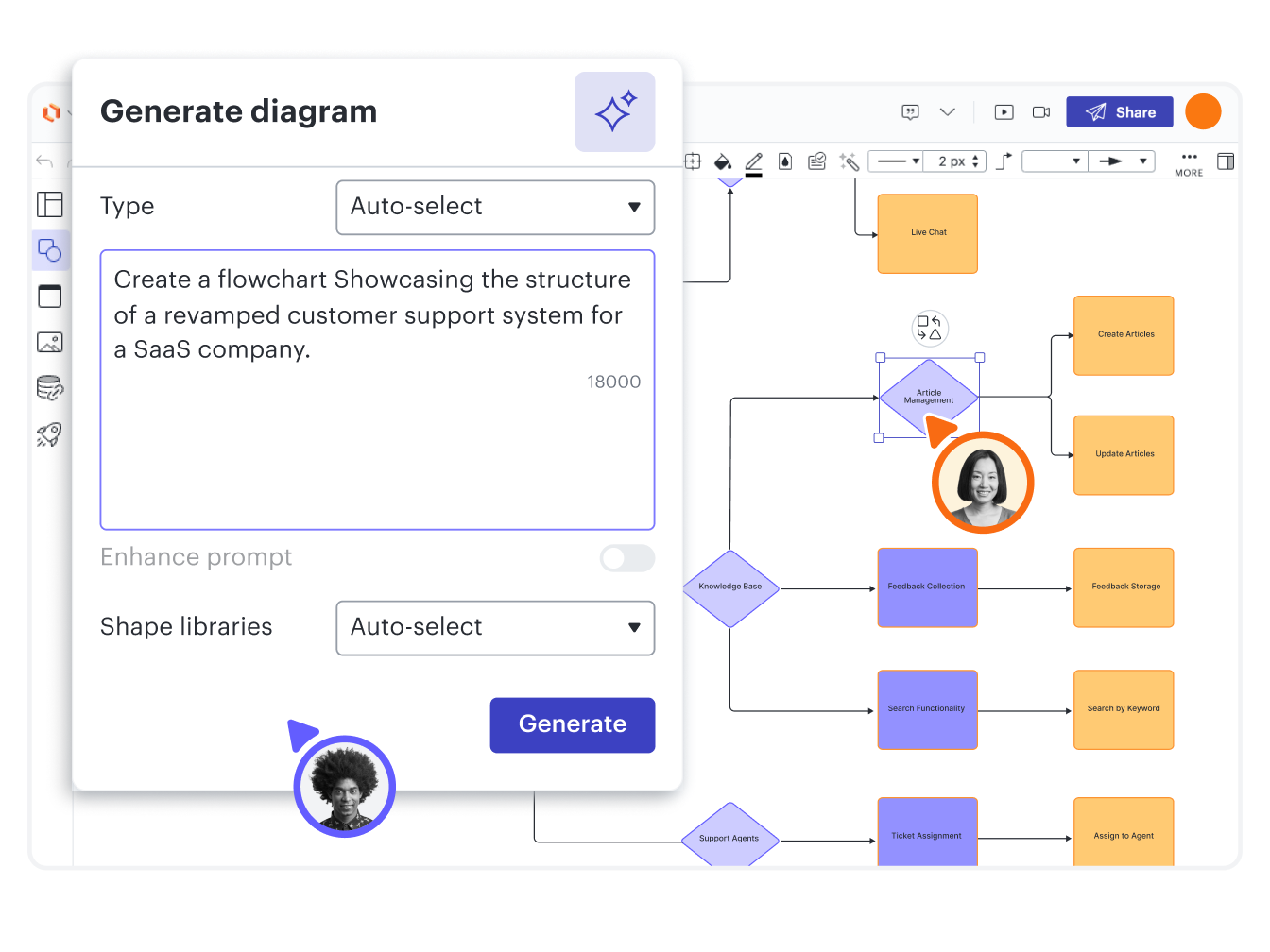
Task: Toggle the Enhance prompt switch
Action: 626,558
